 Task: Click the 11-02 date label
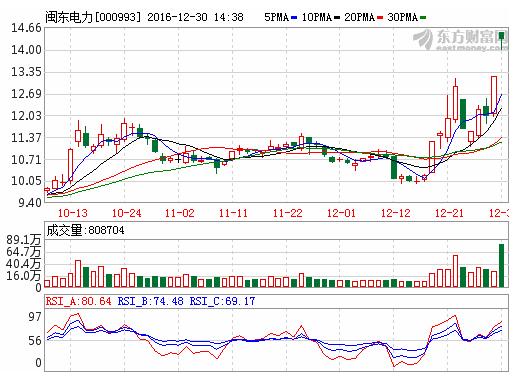[x=180, y=213]
